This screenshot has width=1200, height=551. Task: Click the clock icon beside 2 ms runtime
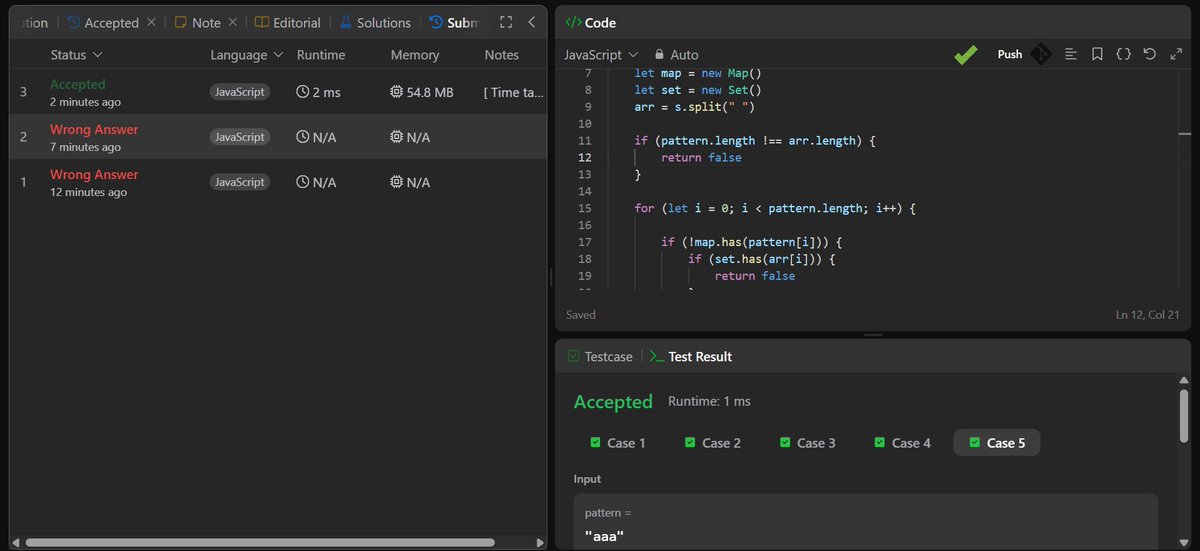(x=303, y=92)
